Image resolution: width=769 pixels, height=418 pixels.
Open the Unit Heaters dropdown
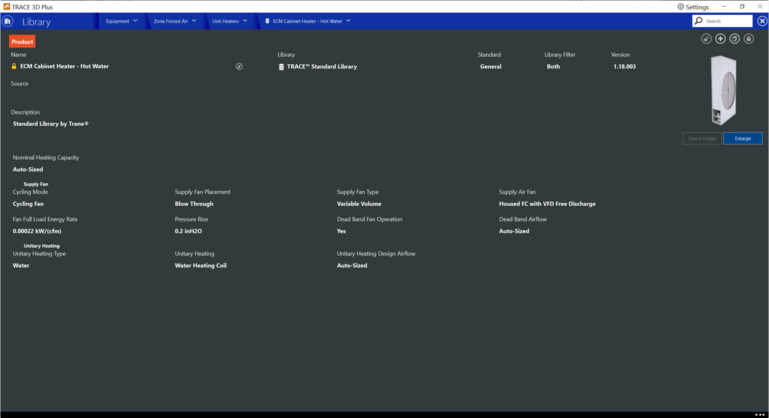(244, 21)
